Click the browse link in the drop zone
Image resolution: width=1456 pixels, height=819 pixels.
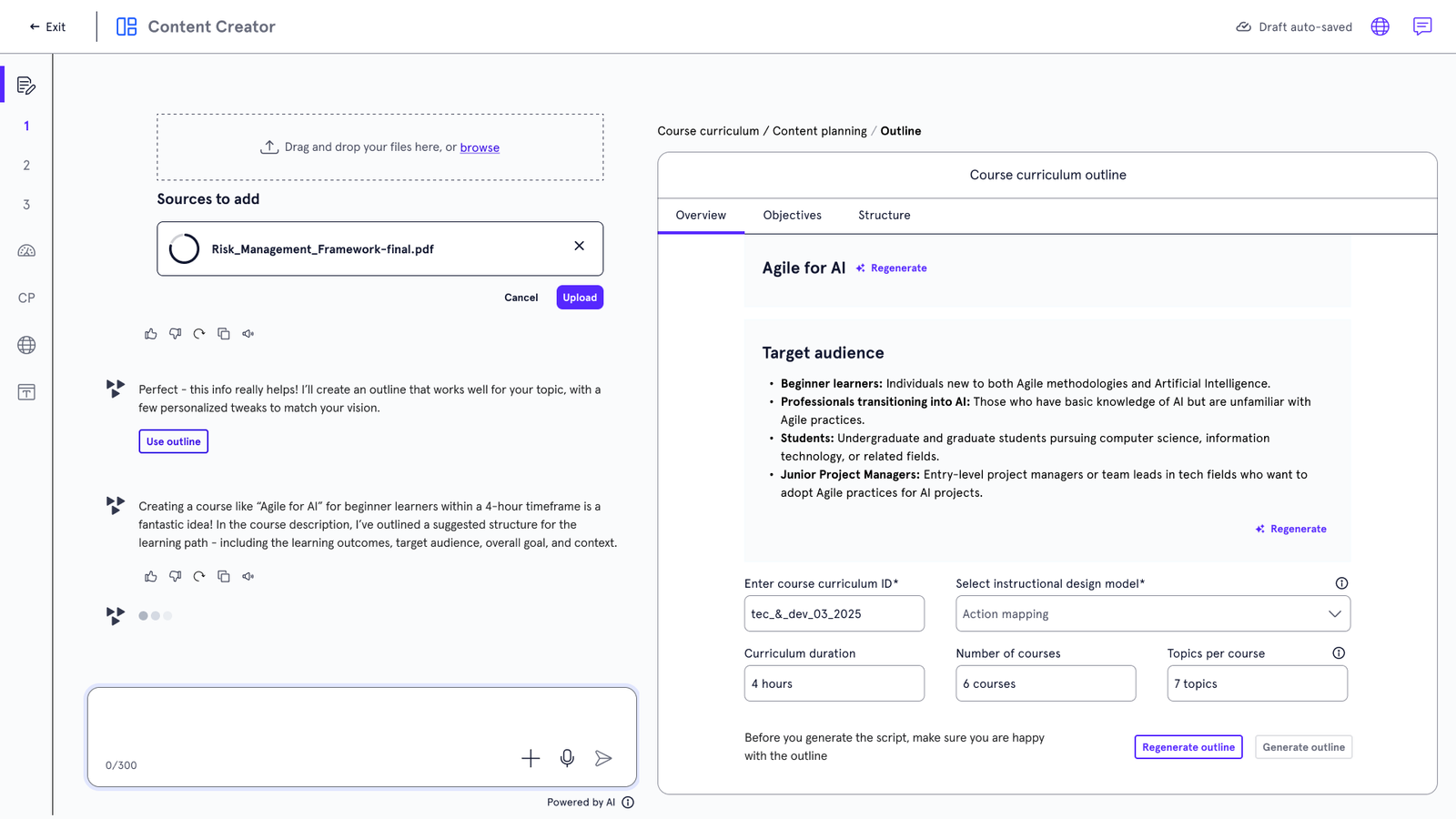(480, 147)
